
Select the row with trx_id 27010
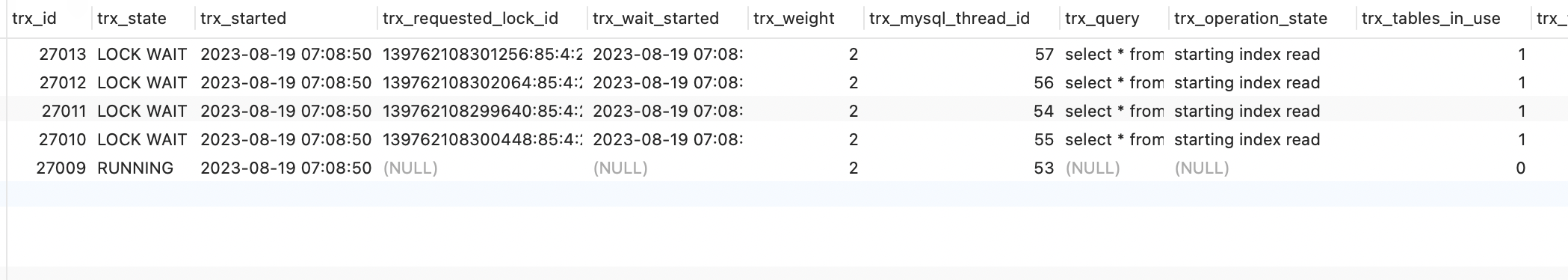(784, 139)
